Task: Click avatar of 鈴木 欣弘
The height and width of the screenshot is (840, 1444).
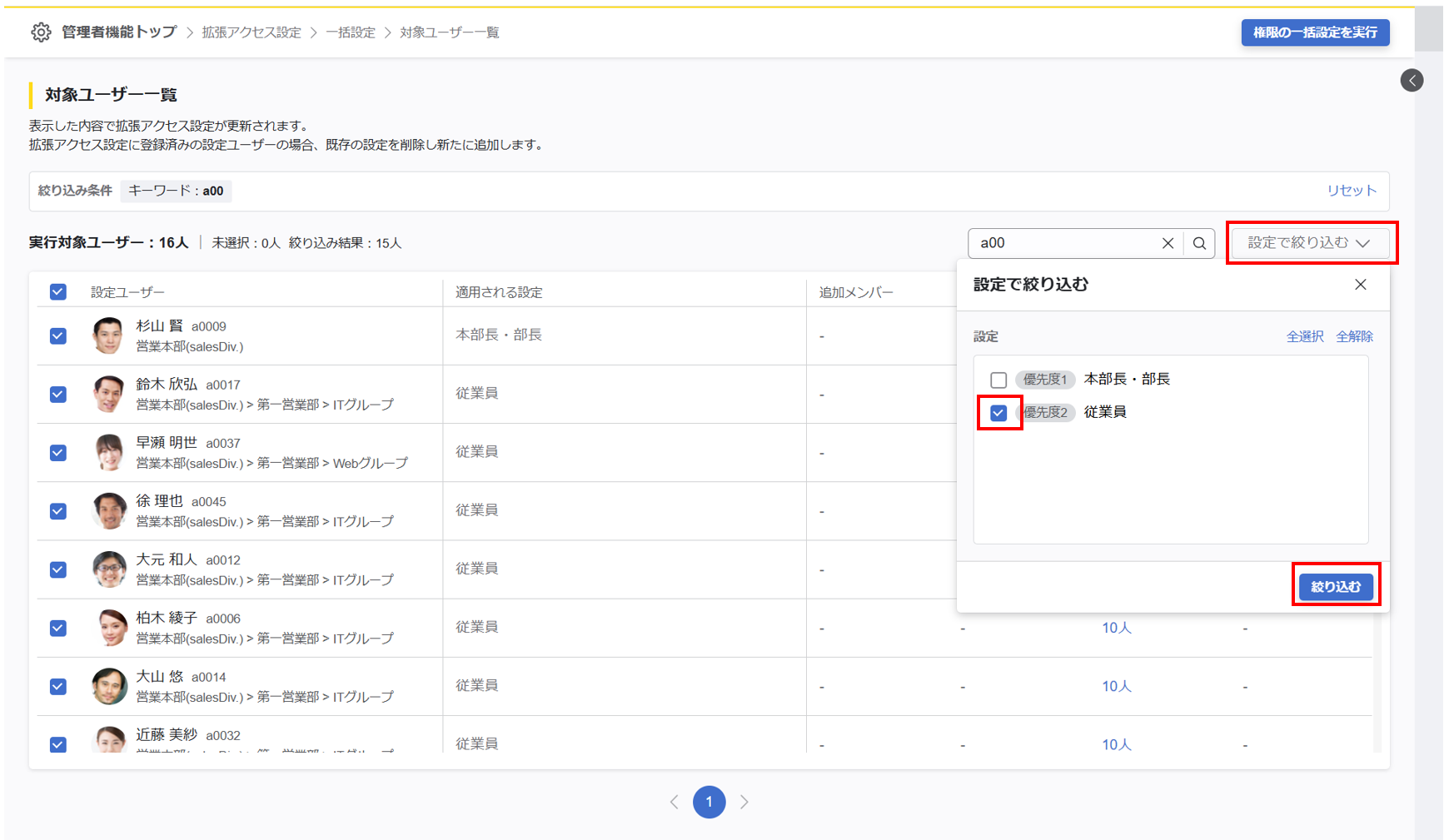Action: (x=109, y=395)
